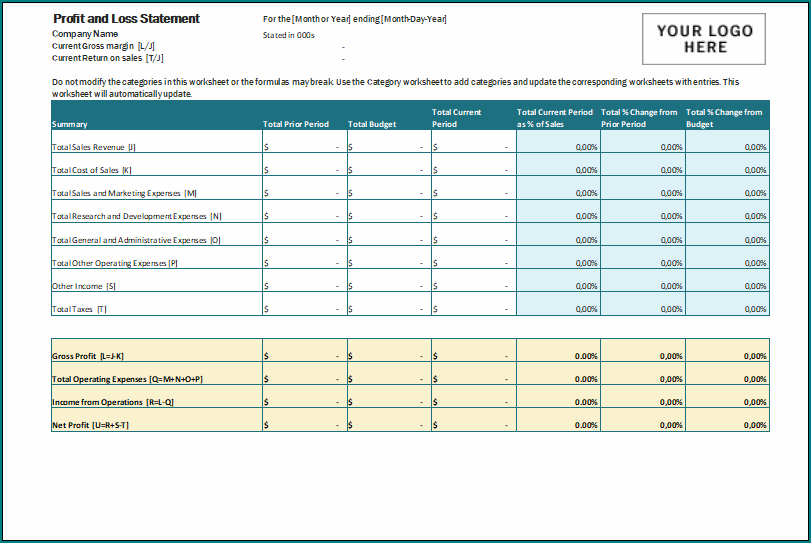Click Total Current Period as % of Sales header
Screen dimensions: 811x543
(x=554, y=118)
